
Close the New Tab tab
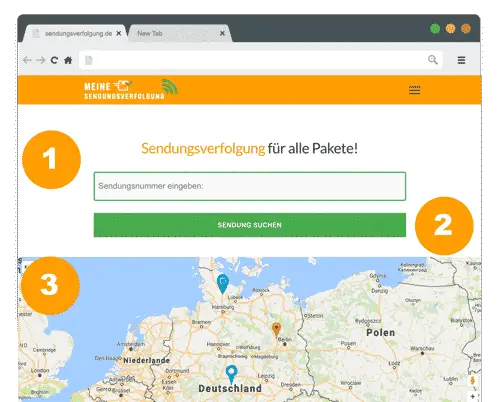[222, 33]
